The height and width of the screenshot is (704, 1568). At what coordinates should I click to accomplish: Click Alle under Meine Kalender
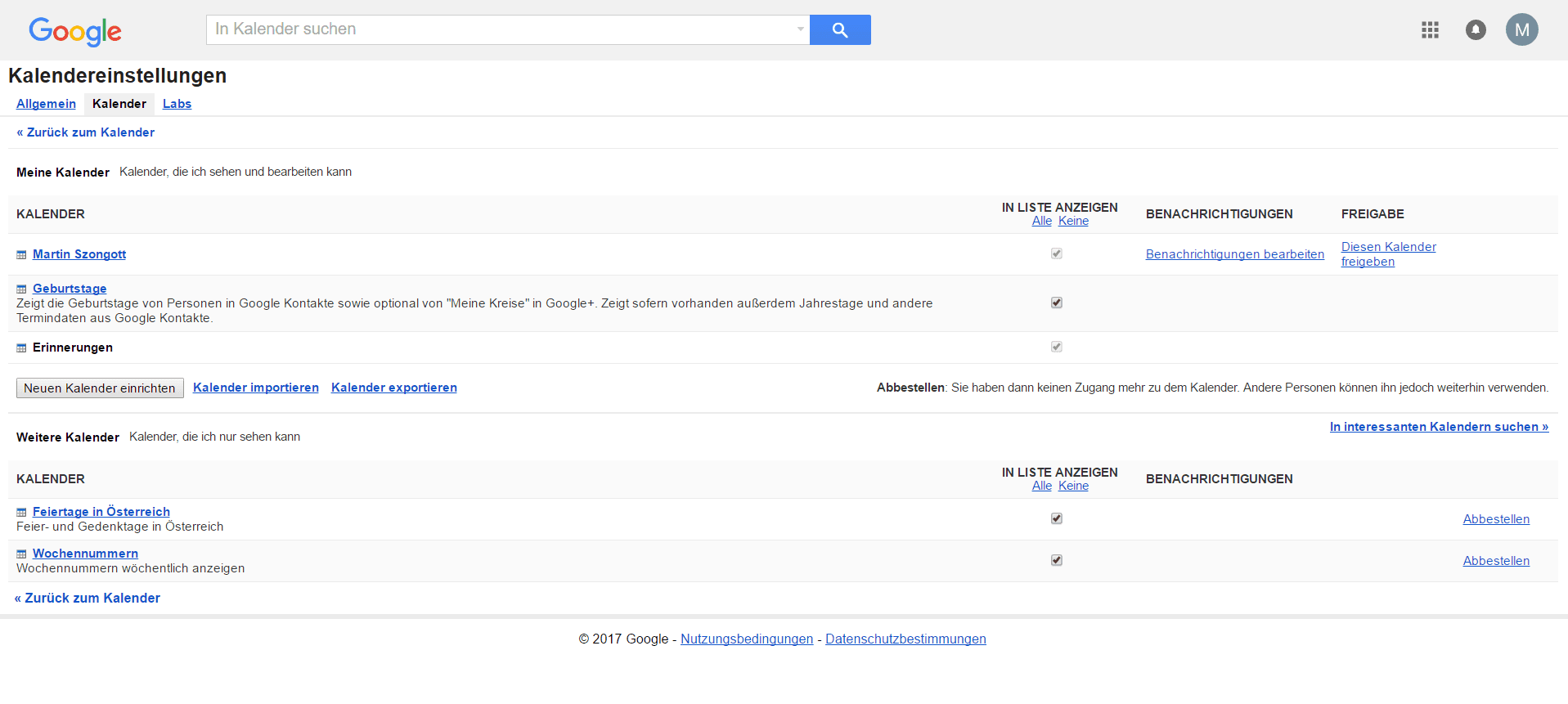point(1042,221)
